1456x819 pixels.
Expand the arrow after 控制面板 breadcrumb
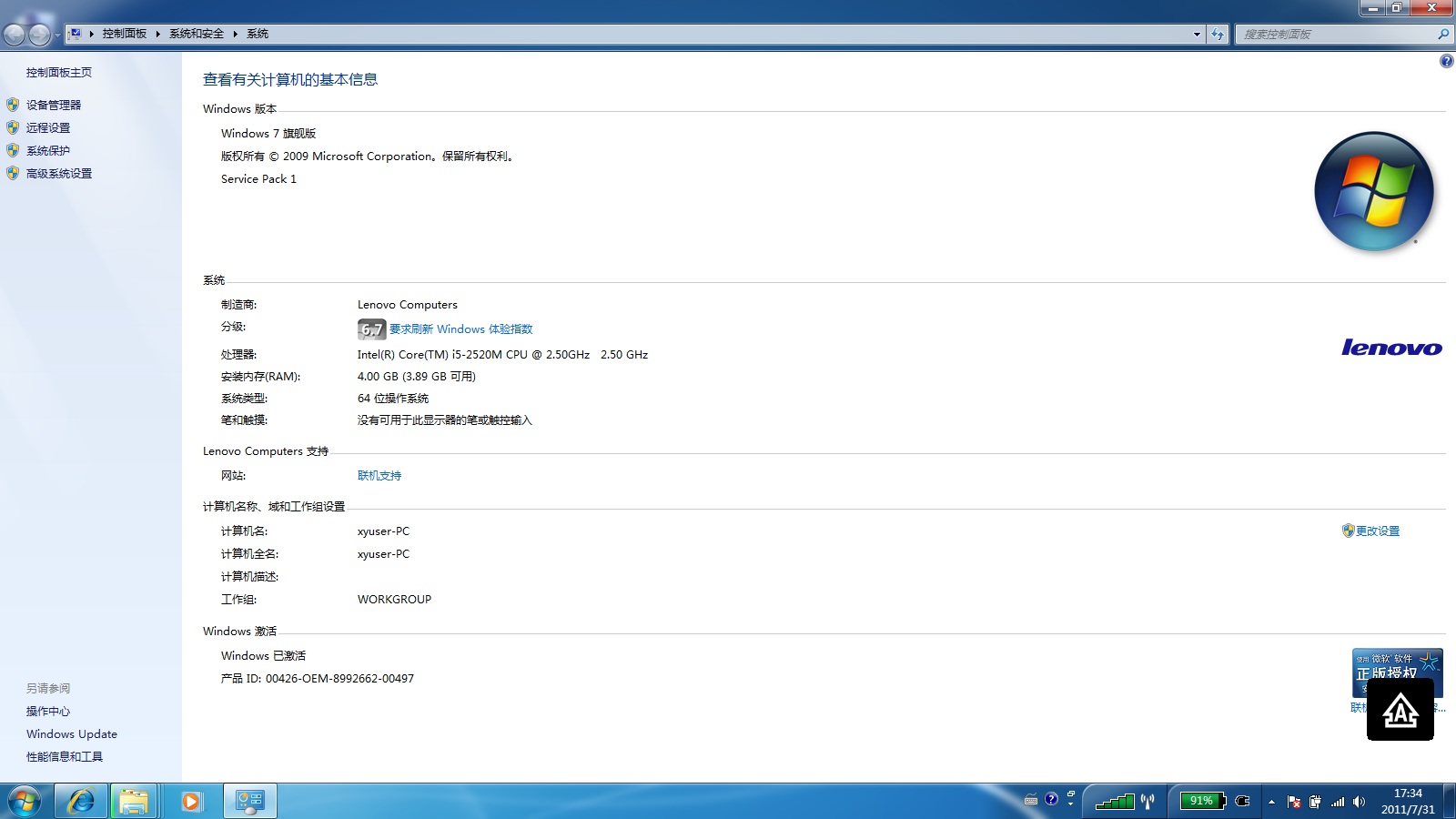(x=157, y=34)
